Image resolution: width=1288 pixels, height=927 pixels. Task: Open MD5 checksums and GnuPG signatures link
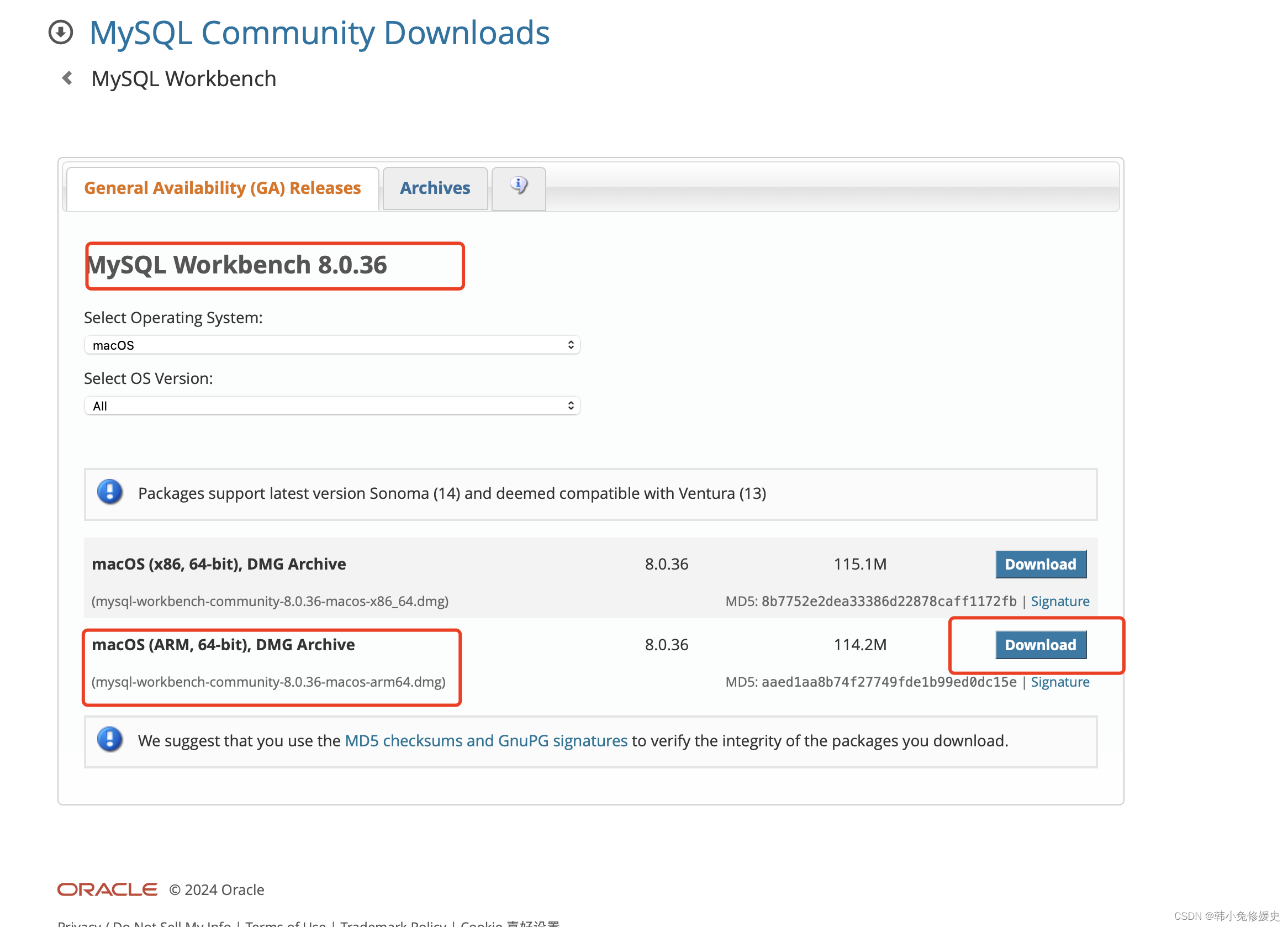pos(485,741)
